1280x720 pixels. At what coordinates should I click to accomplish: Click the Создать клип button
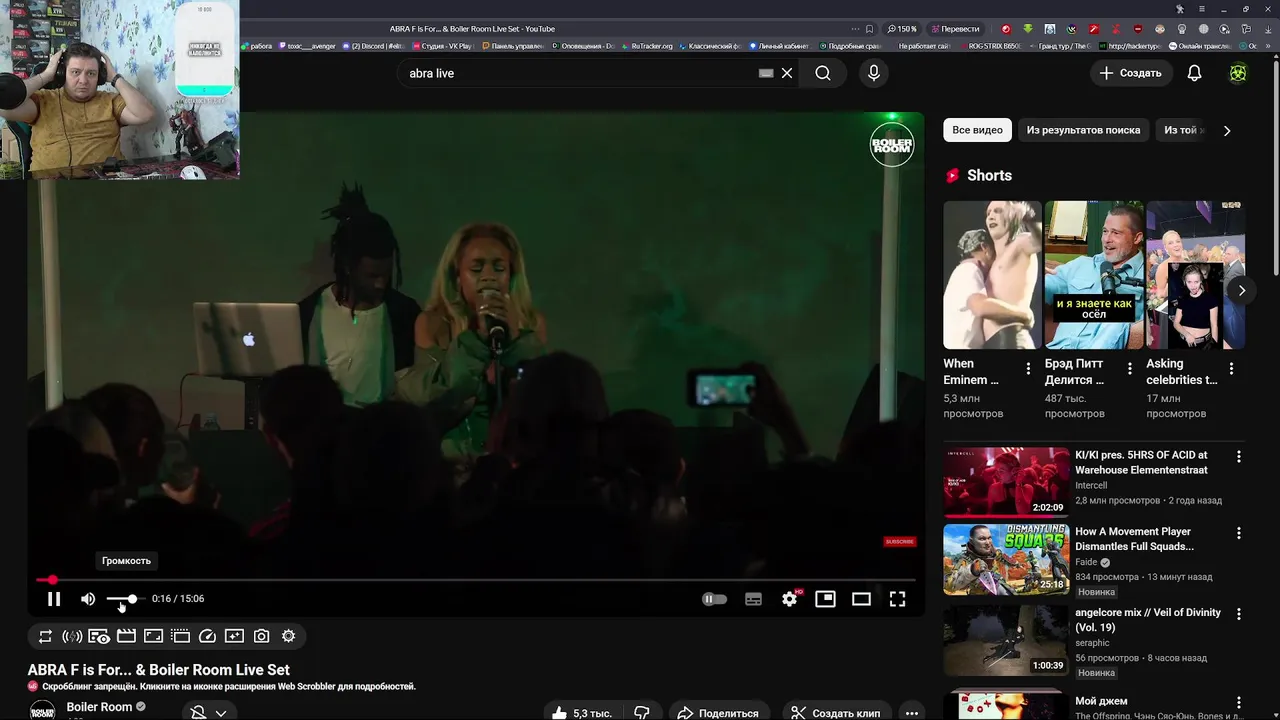835,713
